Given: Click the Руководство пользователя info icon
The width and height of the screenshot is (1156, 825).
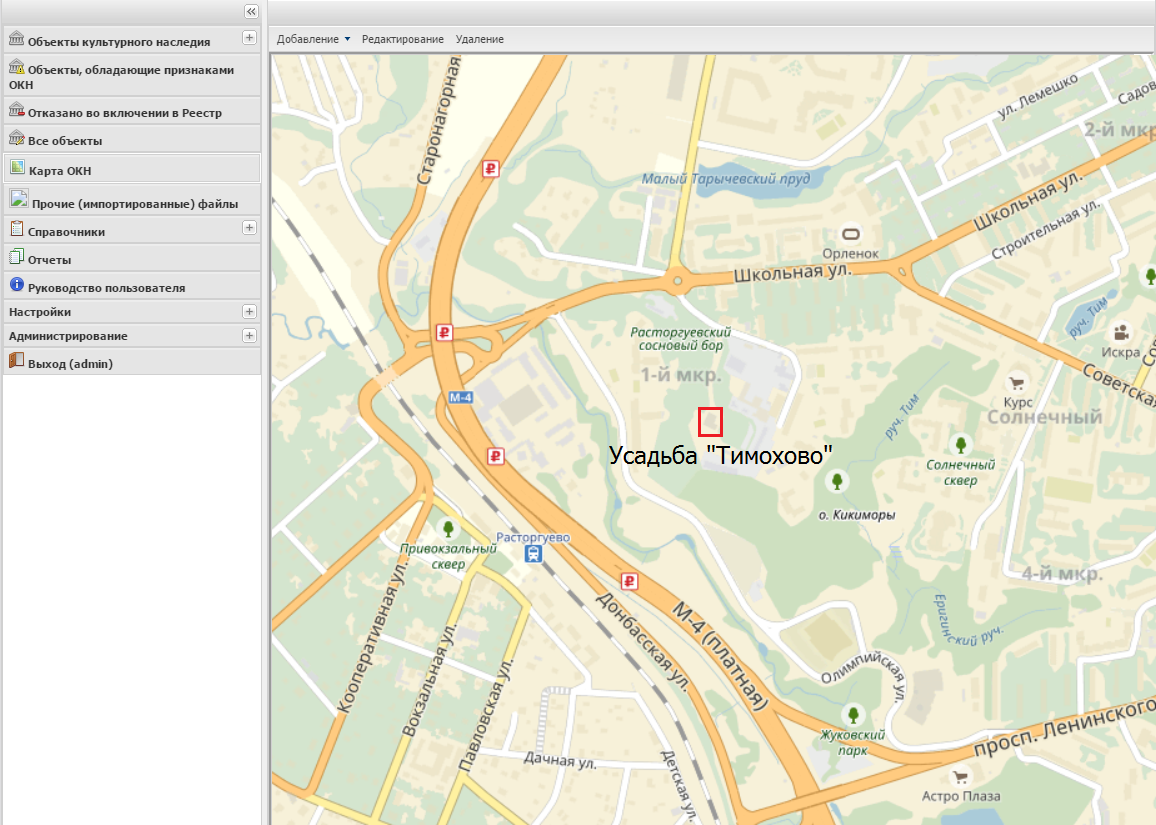Looking at the screenshot, I should coord(16,286).
